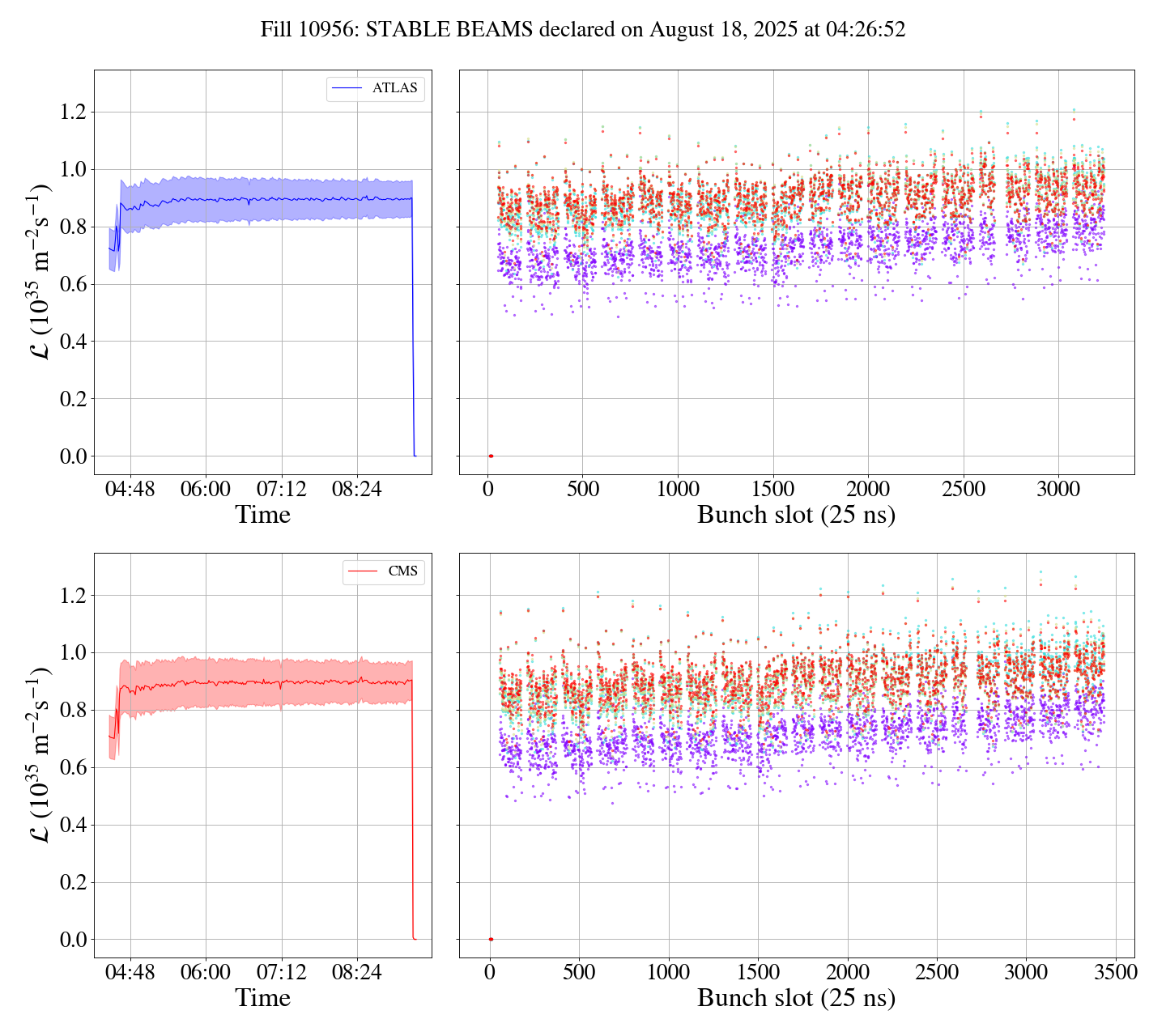Click the 0.0 y-axis tick on CMS plot
This screenshot has width=1166, height=1036.
click(73, 940)
